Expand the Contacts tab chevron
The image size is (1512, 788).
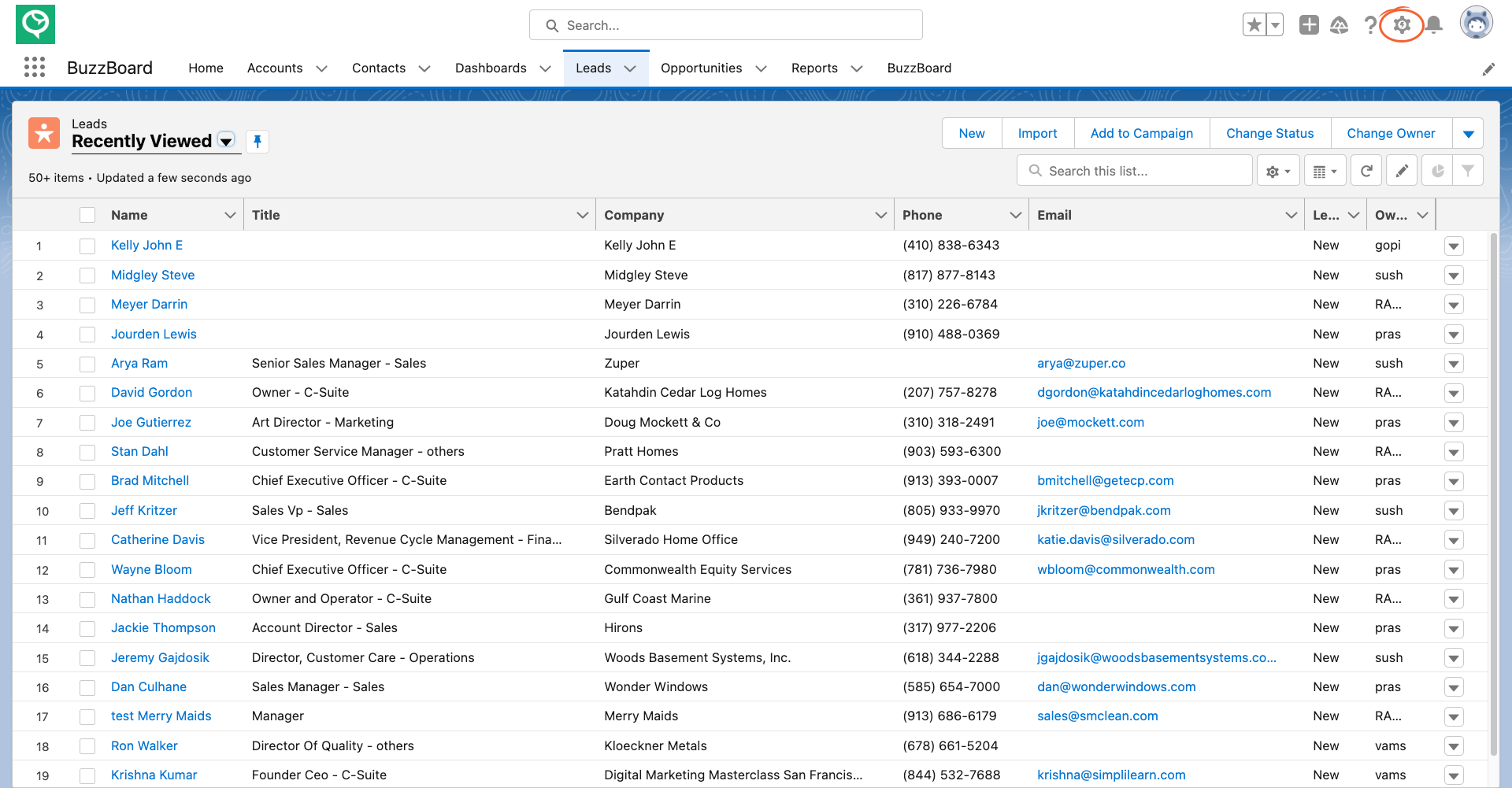pyautogui.click(x=424, y=68)
